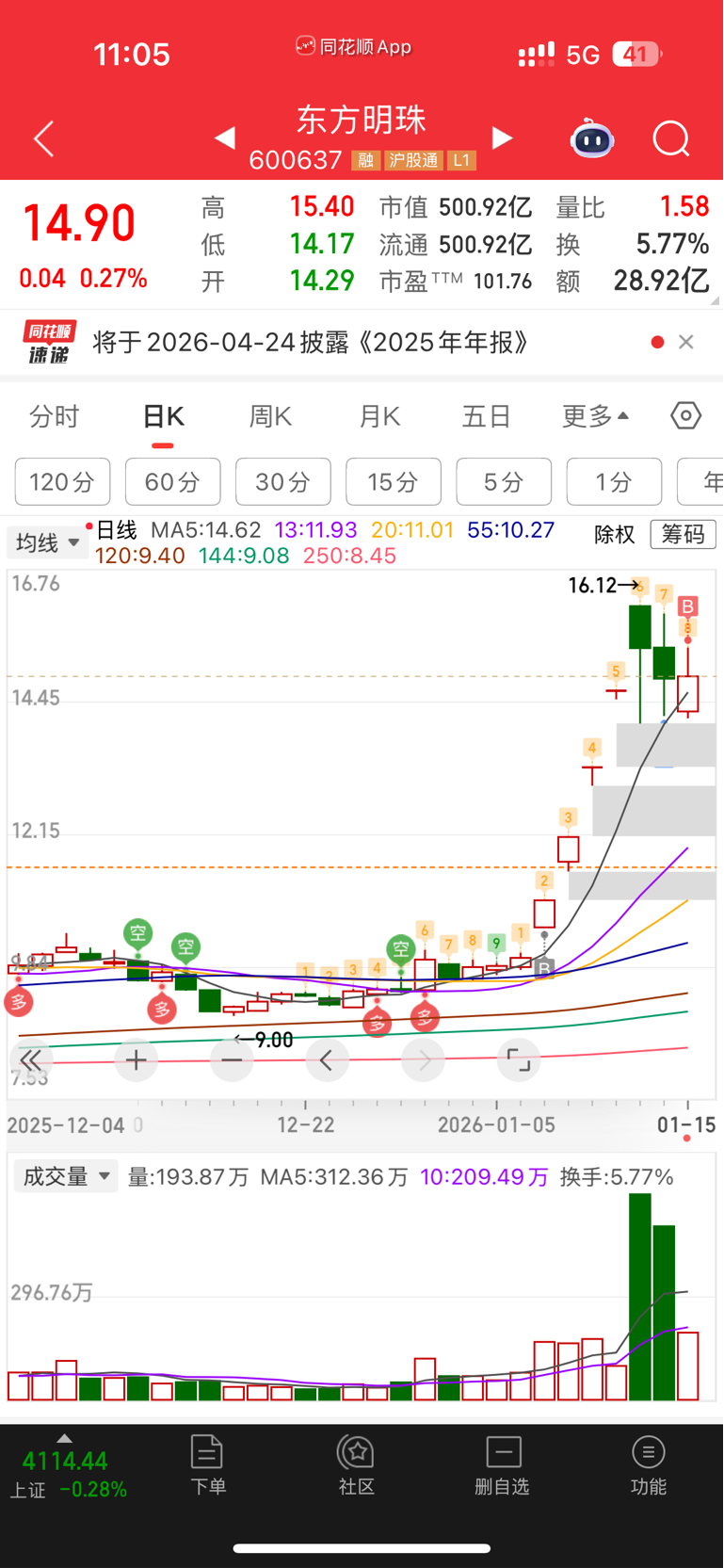Tap the MA5:14.62 moving average label
This screenshot has width=724, height=1568.
coord(206,530)
